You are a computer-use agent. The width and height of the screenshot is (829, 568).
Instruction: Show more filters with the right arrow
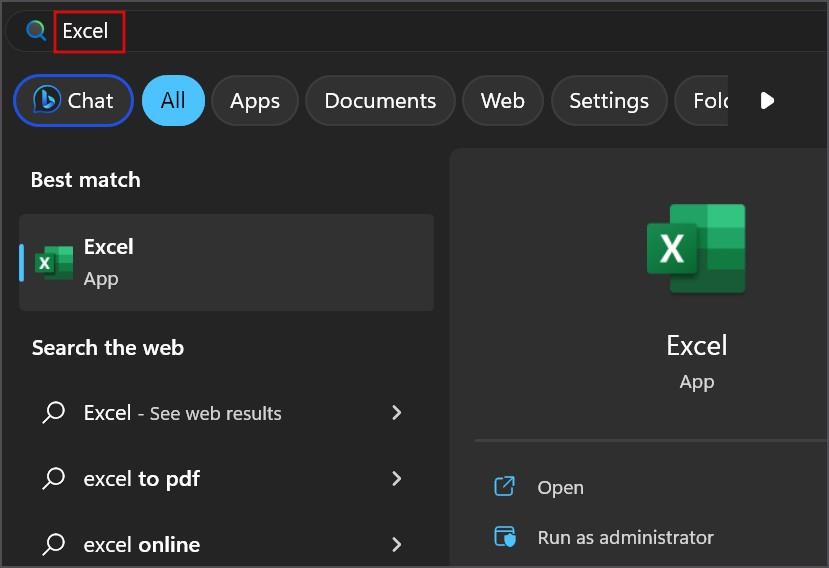coord(767,100)
